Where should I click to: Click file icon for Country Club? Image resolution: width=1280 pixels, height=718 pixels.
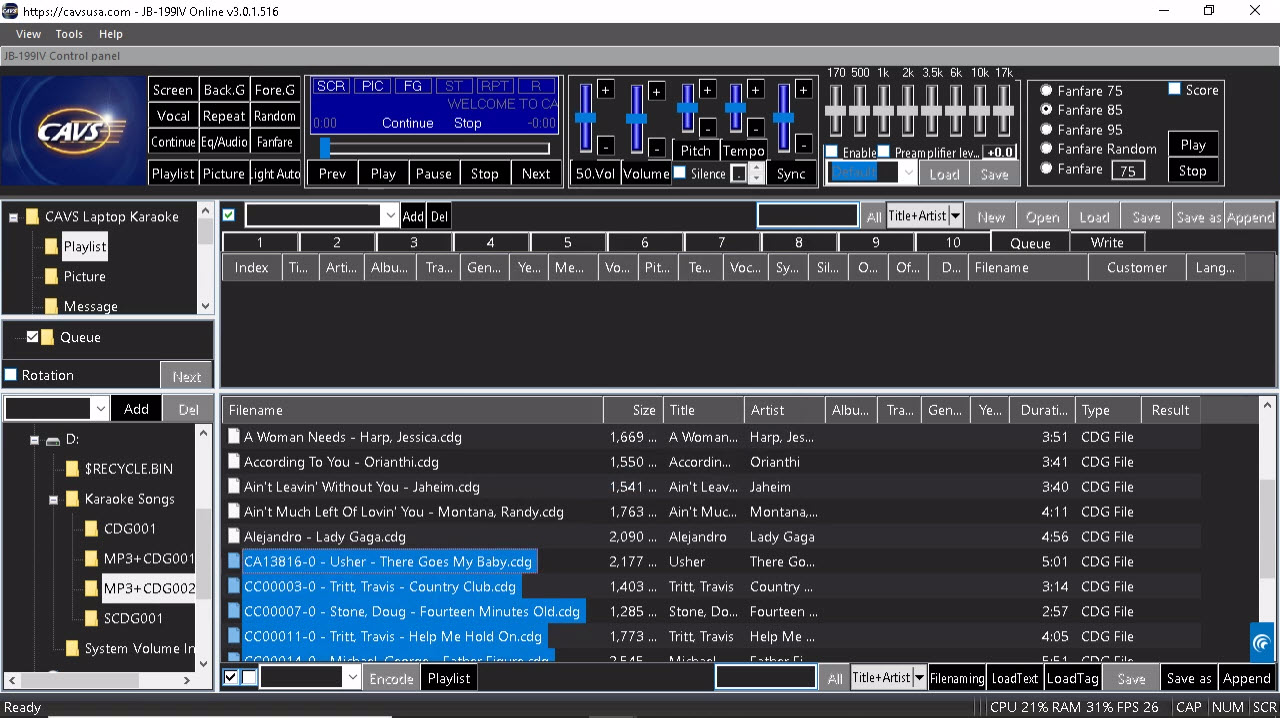pos(234,587)
